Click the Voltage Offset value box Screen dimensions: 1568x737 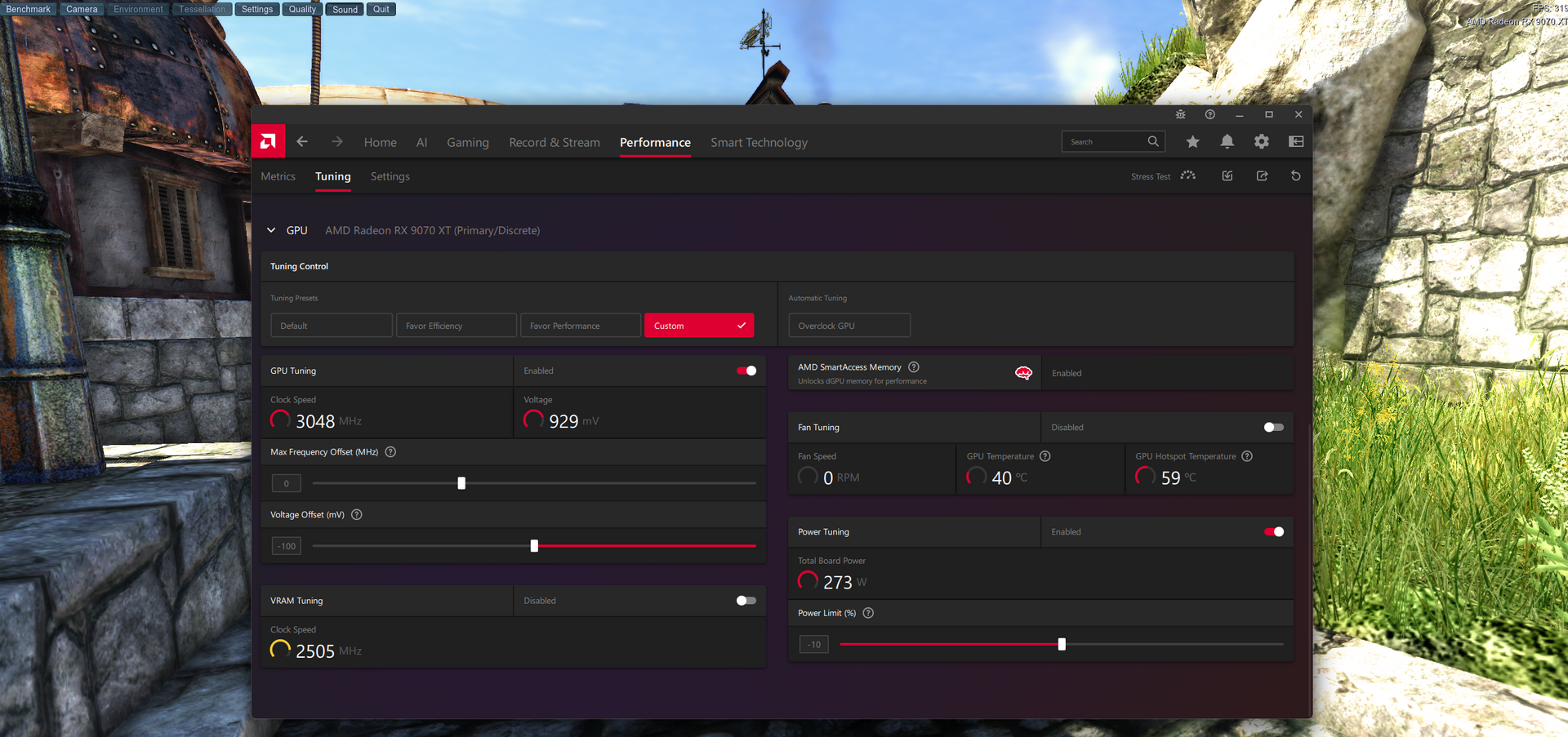286,546
